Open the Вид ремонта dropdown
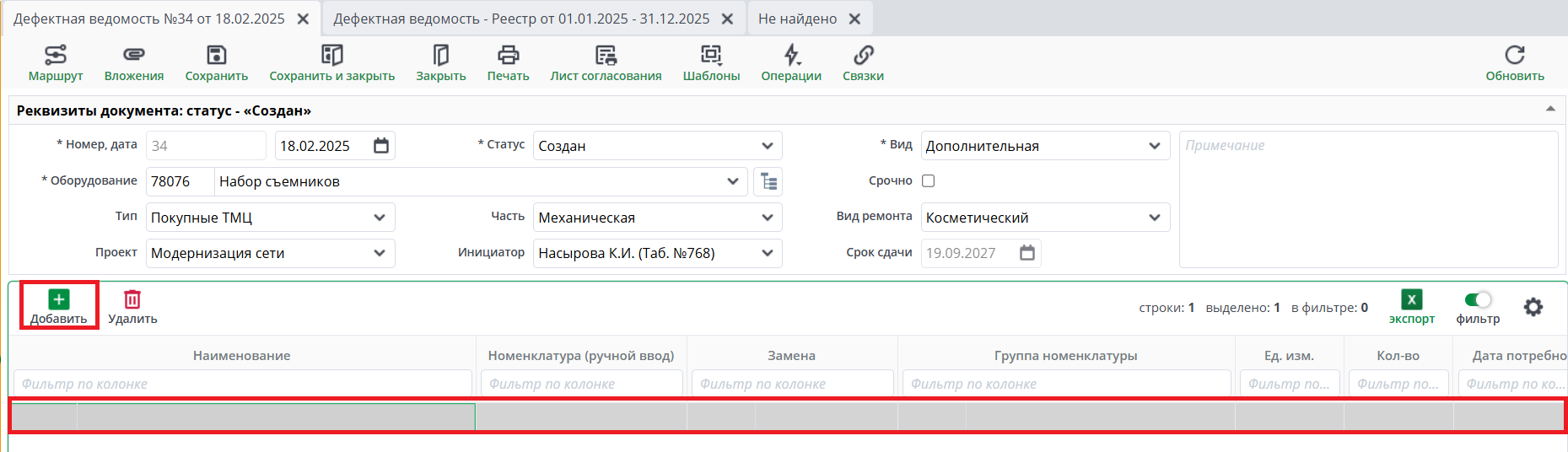 tap(1154, 218)
